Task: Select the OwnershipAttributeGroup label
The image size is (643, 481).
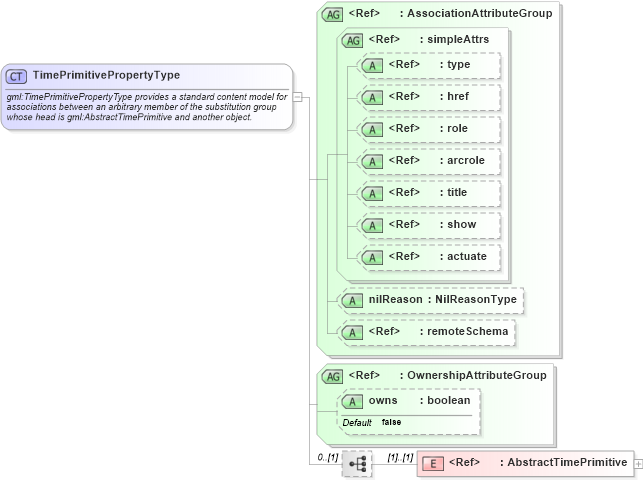Action: point(477,375)
